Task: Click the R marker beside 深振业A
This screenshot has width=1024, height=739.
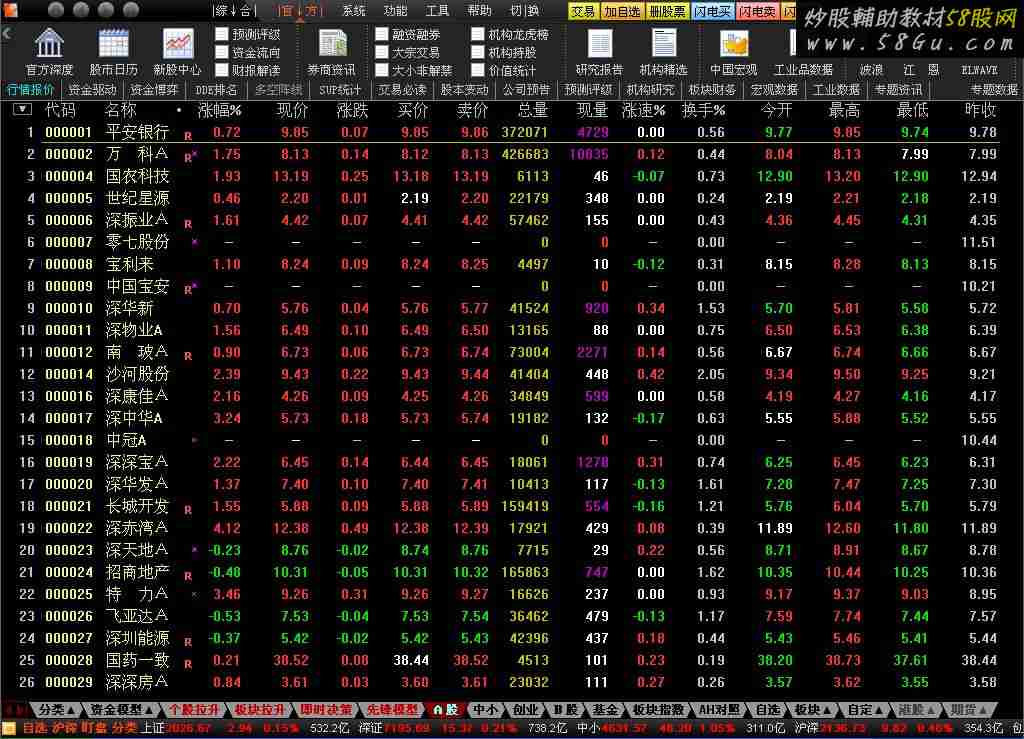Action: [188, 224]
